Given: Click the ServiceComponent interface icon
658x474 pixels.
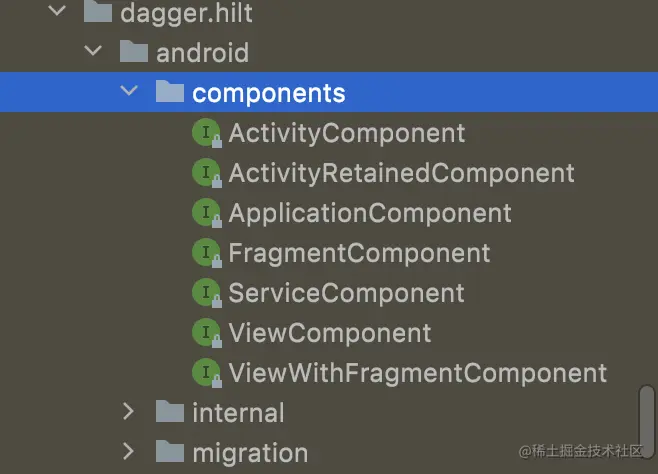Looking at the screenshot, I should click(205, 292).
